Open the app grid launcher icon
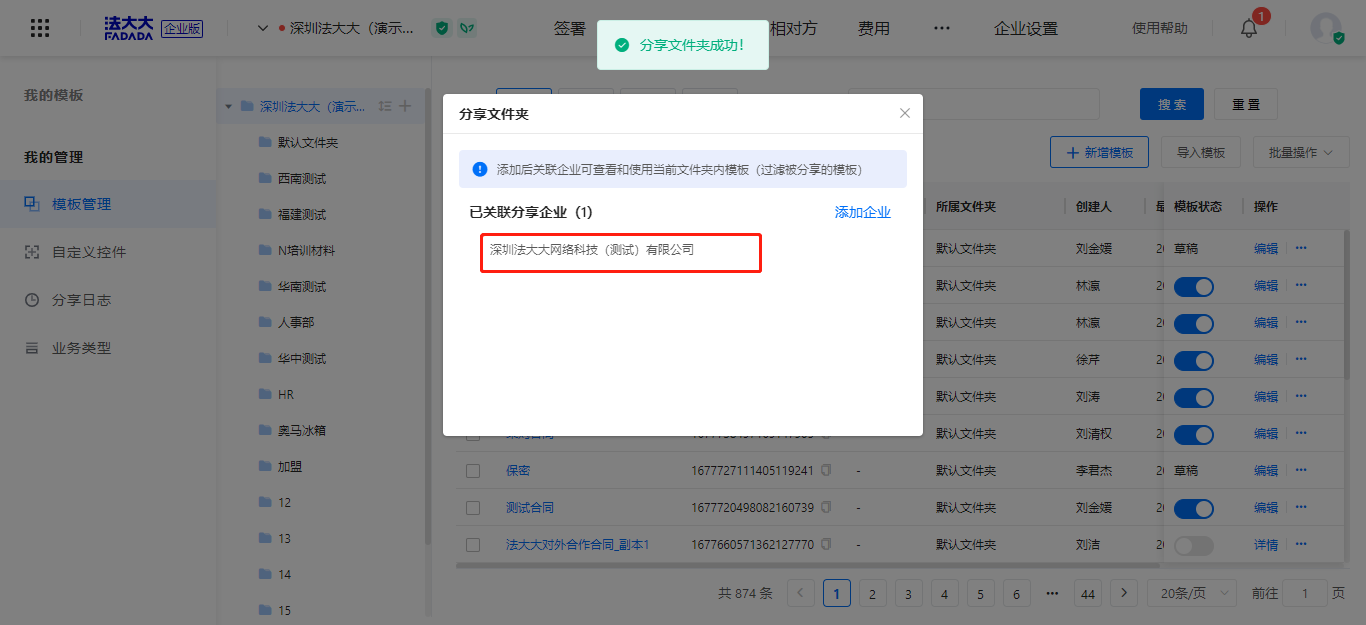The height and width of the screenshot is (625, 1366). point(40,28)
